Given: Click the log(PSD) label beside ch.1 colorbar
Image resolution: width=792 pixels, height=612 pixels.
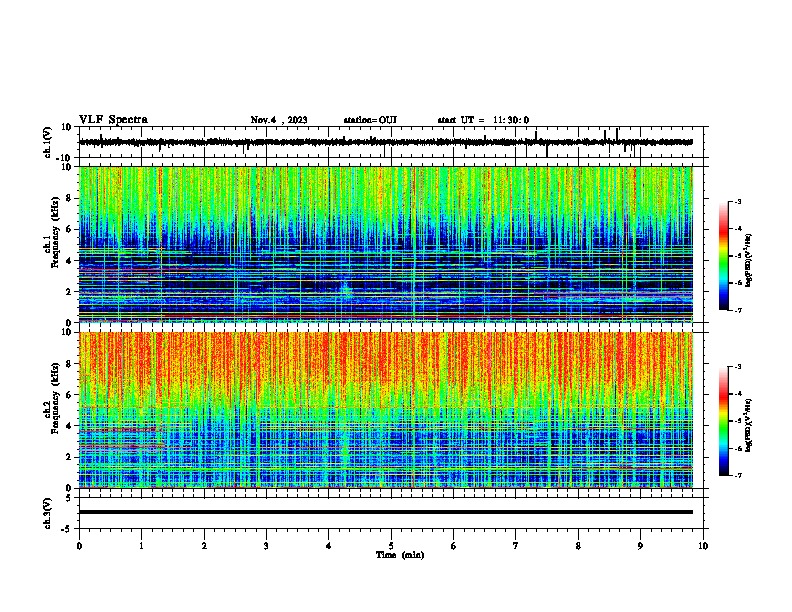Looking at the screenshot, I should click(x=748, y=260).
